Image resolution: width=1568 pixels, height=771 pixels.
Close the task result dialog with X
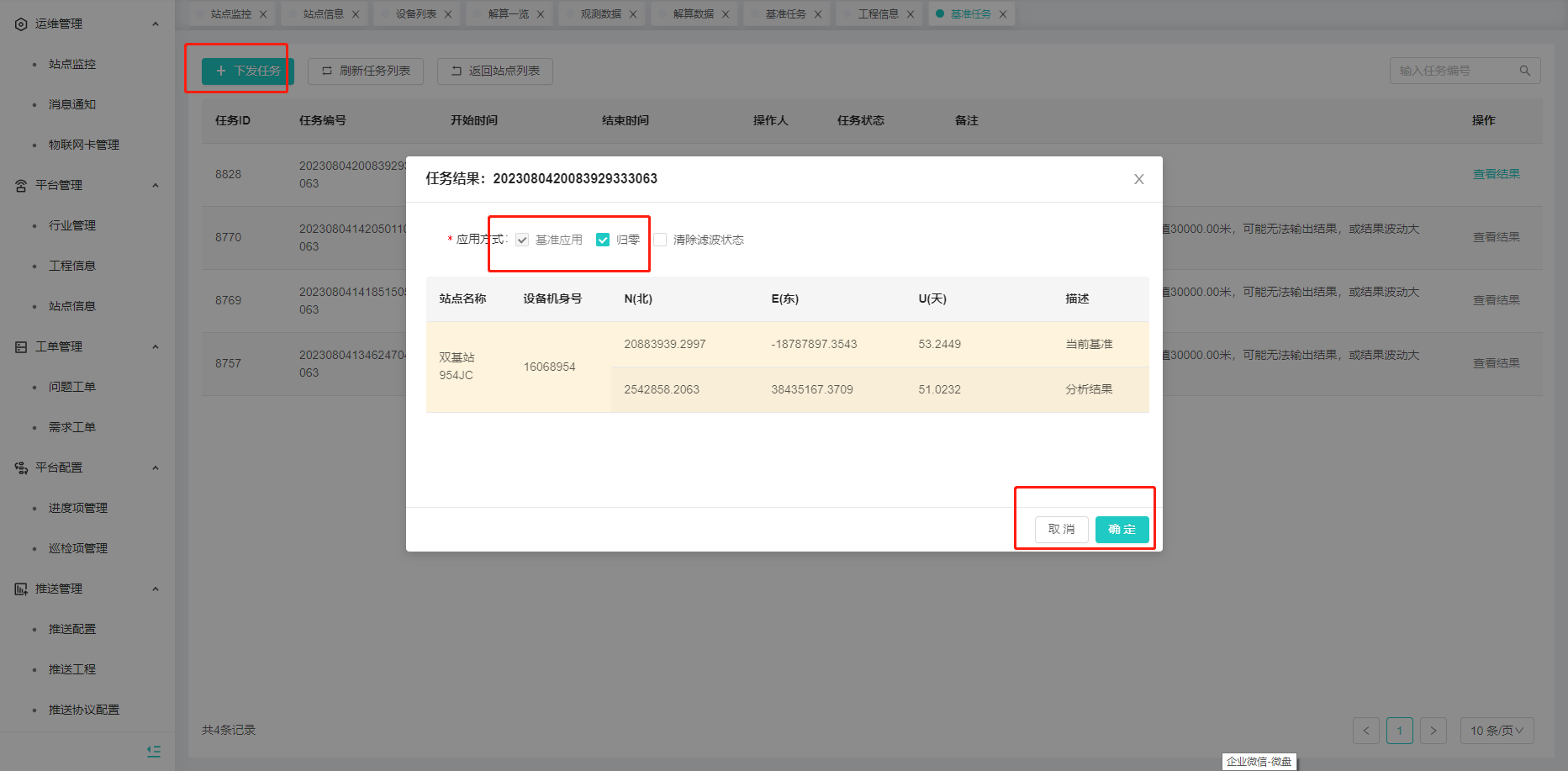coord(1138,179)
